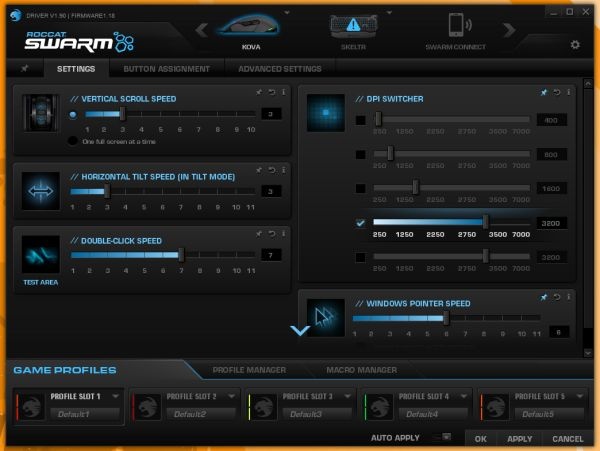Open the Profile Slot 2 dropdown arrow
Image resolution: width=600 pixels, height=451 pixels.
[232, 396]
